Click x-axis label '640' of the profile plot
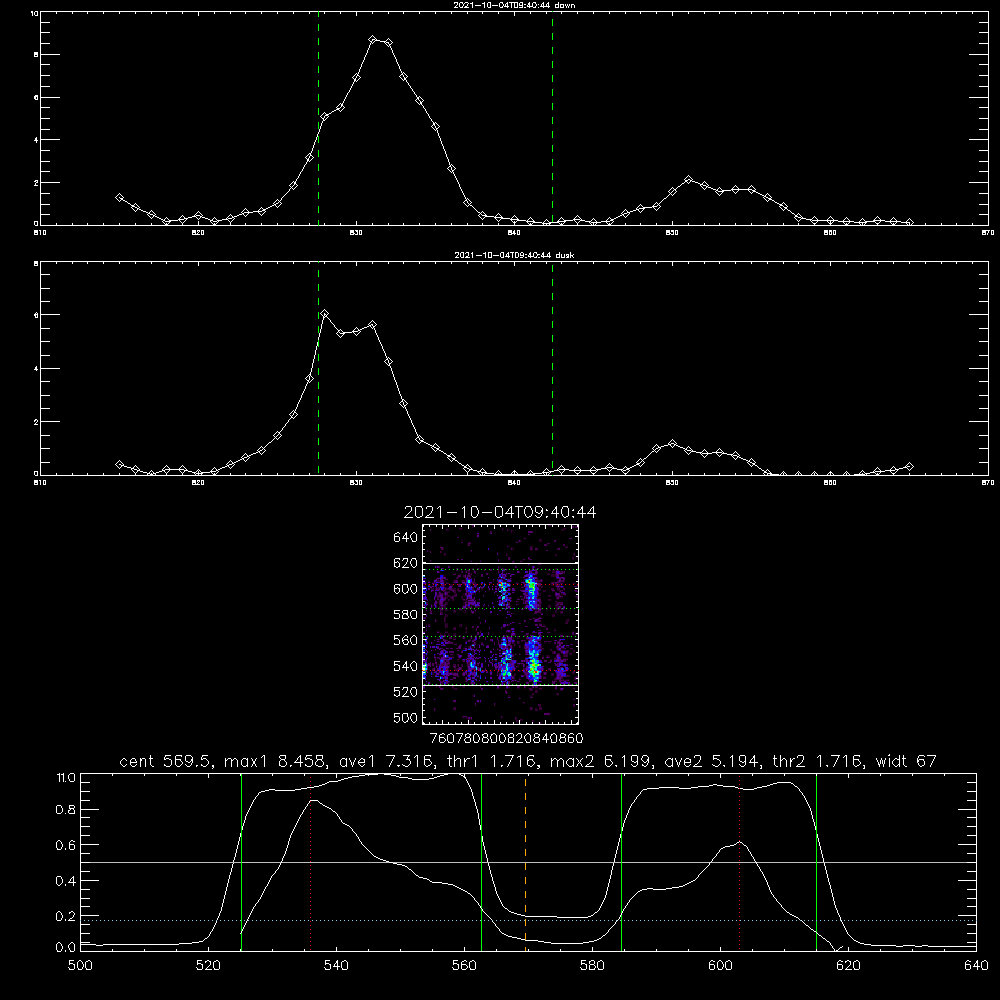Viewport: 1000px width, 1000px height. 976,966
